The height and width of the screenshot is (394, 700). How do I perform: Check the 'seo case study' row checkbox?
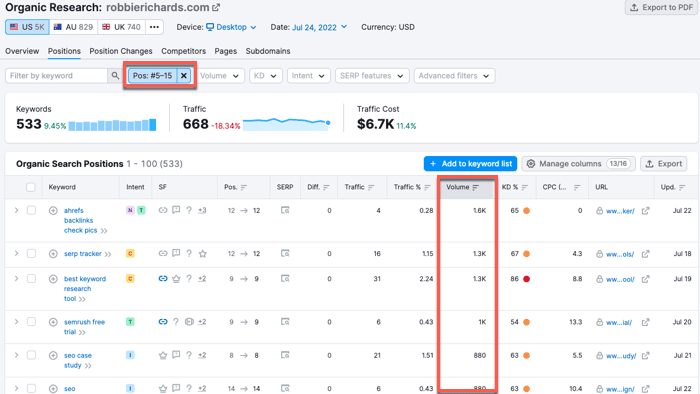(31, 355)
